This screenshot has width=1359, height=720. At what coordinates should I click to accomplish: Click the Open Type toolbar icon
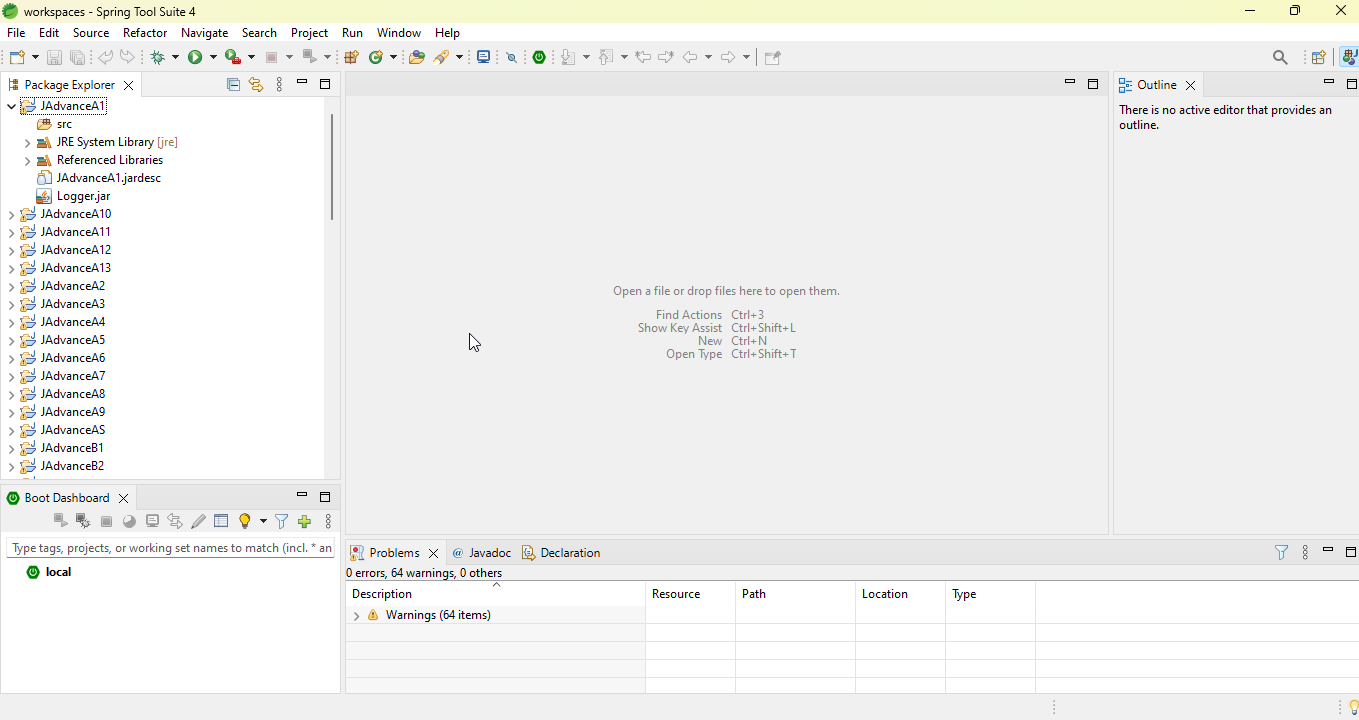417,57
